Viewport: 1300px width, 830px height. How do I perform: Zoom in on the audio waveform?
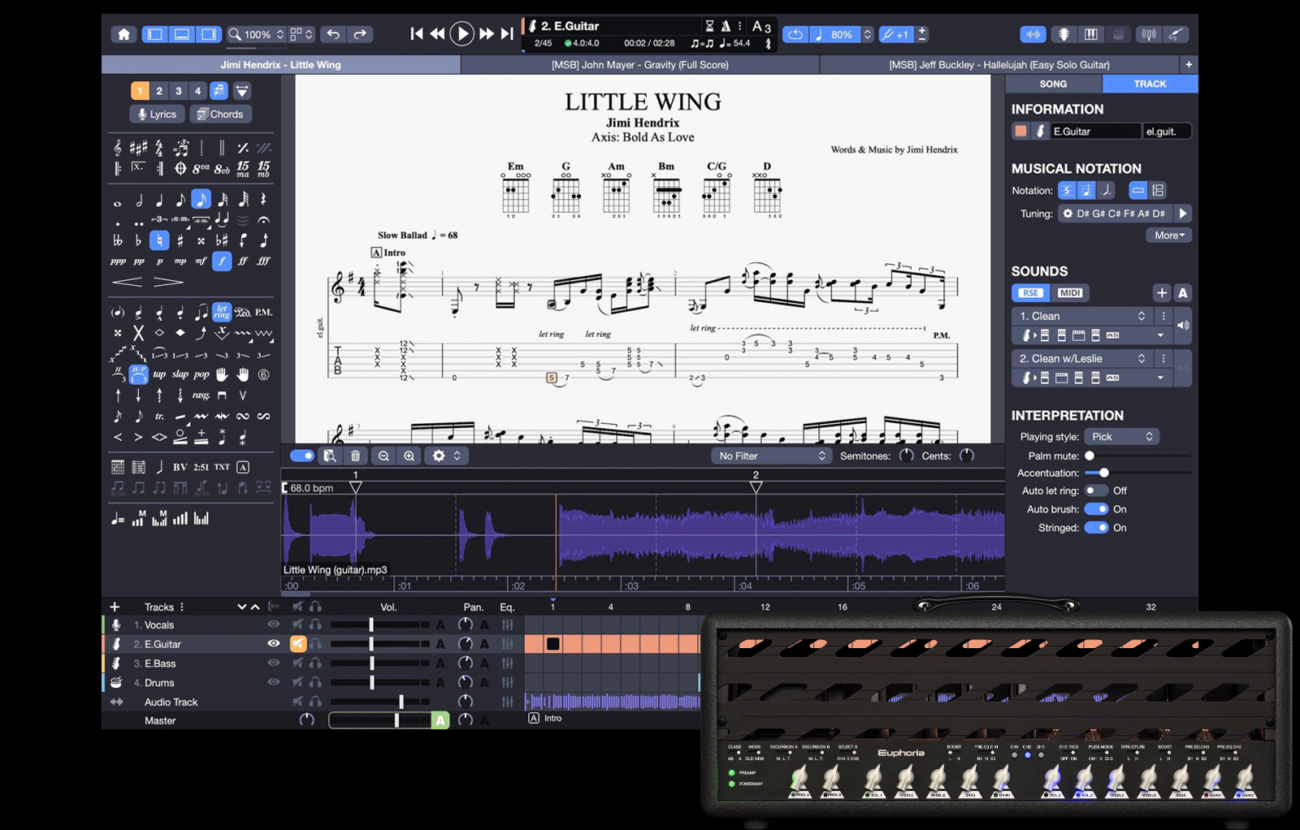click(x=409, y=456)
